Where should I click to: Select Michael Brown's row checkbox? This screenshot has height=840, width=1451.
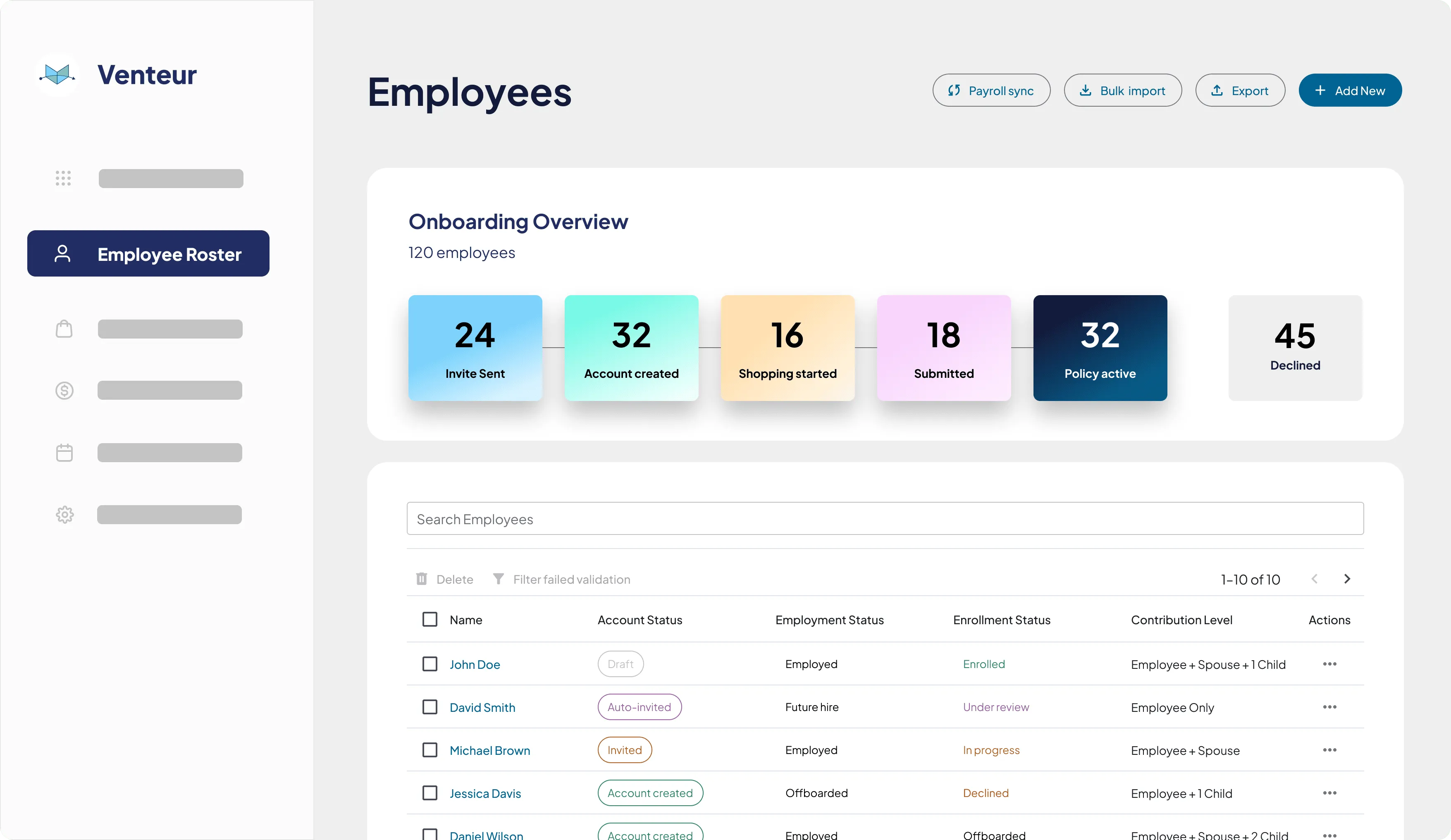[x=430, y=749]
